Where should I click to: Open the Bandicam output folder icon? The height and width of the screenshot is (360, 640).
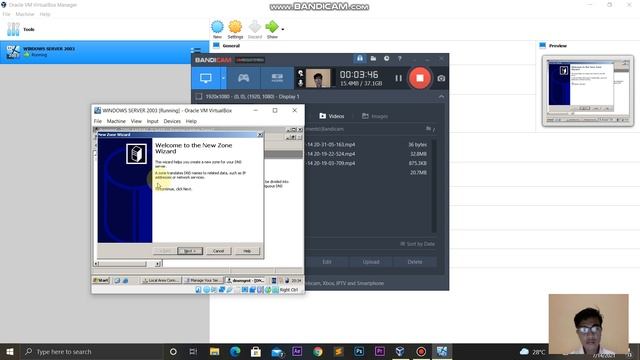(x=373, y=58)
